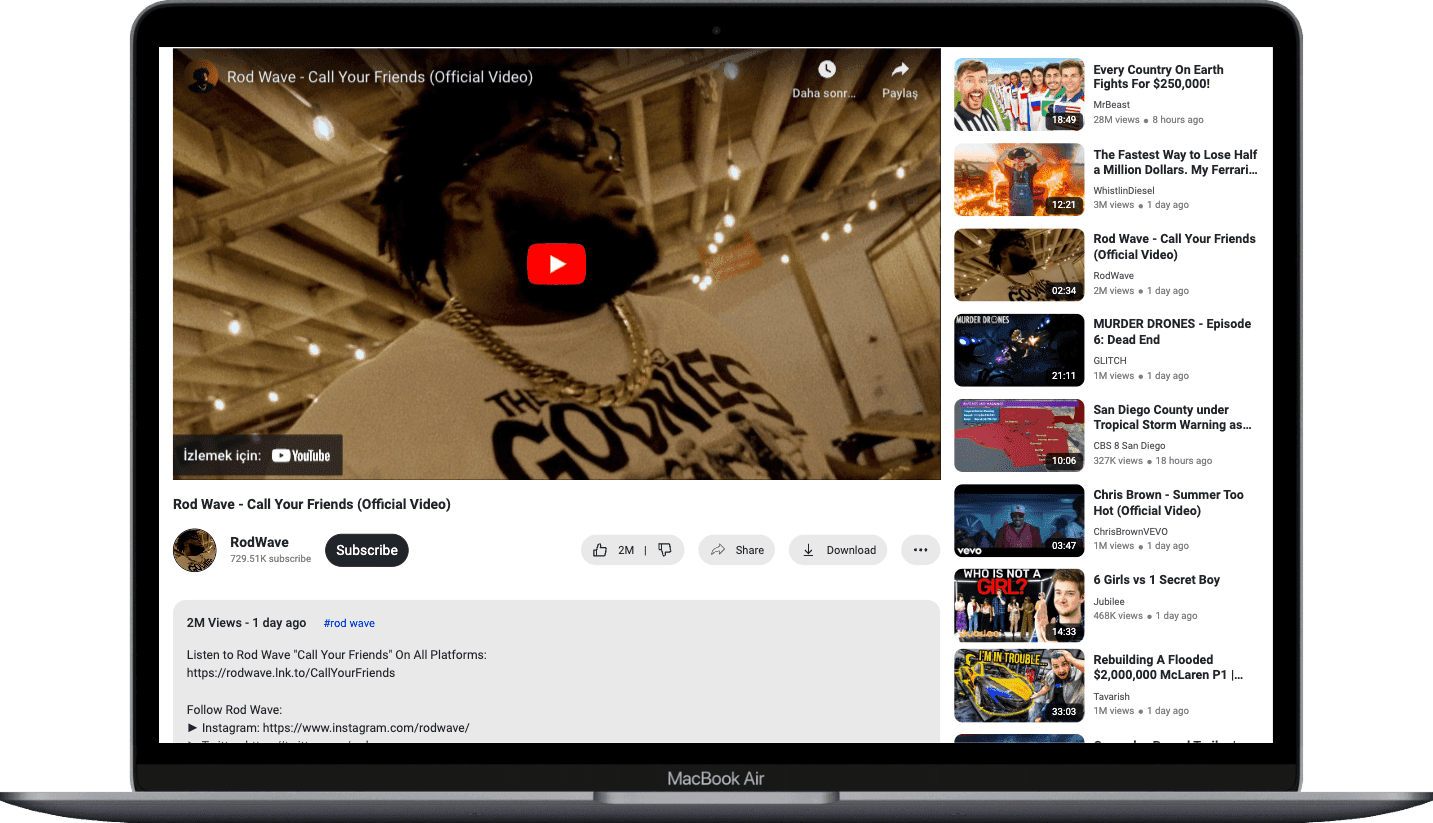Viewport: 1433px width, 823px height.
Task: Open the Fastest Way to Lose Half a Million thumbnail
Action: point(1019,180)
